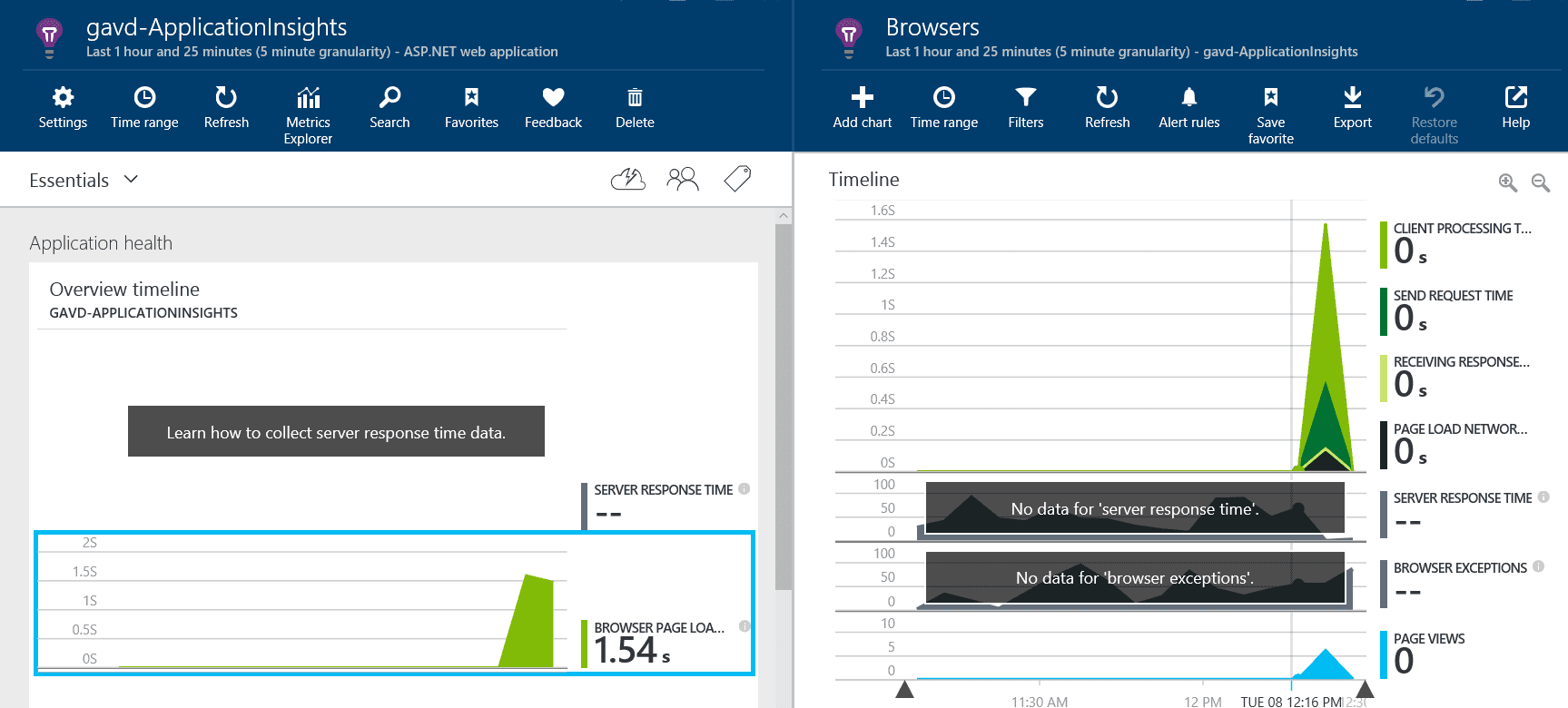The height and width of the screenshot is (708, 1568).
Task: Click the 'Application health' heading
Action: (x=101, y=242)
